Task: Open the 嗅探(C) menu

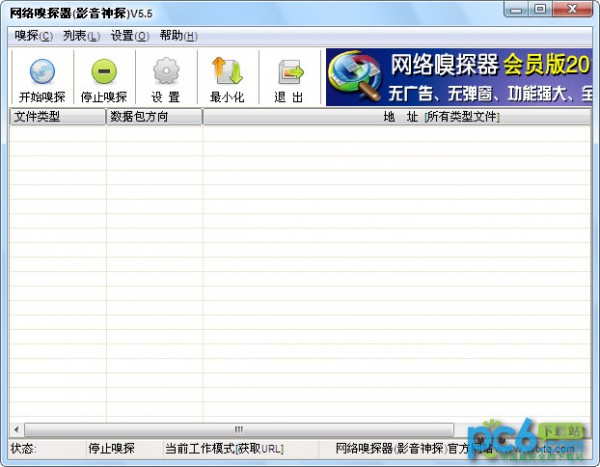Action: point(33,36)
